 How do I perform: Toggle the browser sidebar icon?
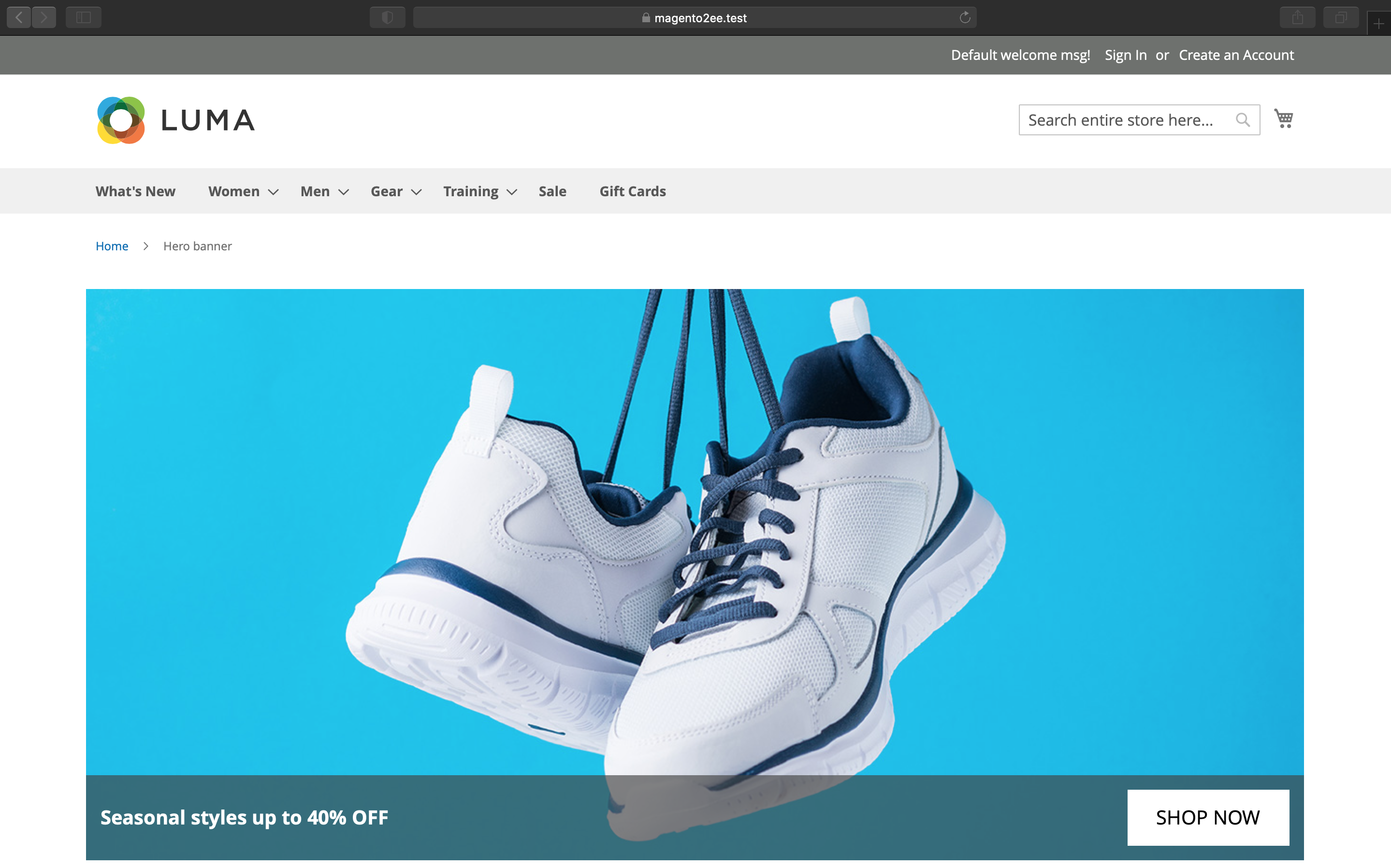click(x=84, y=17)
